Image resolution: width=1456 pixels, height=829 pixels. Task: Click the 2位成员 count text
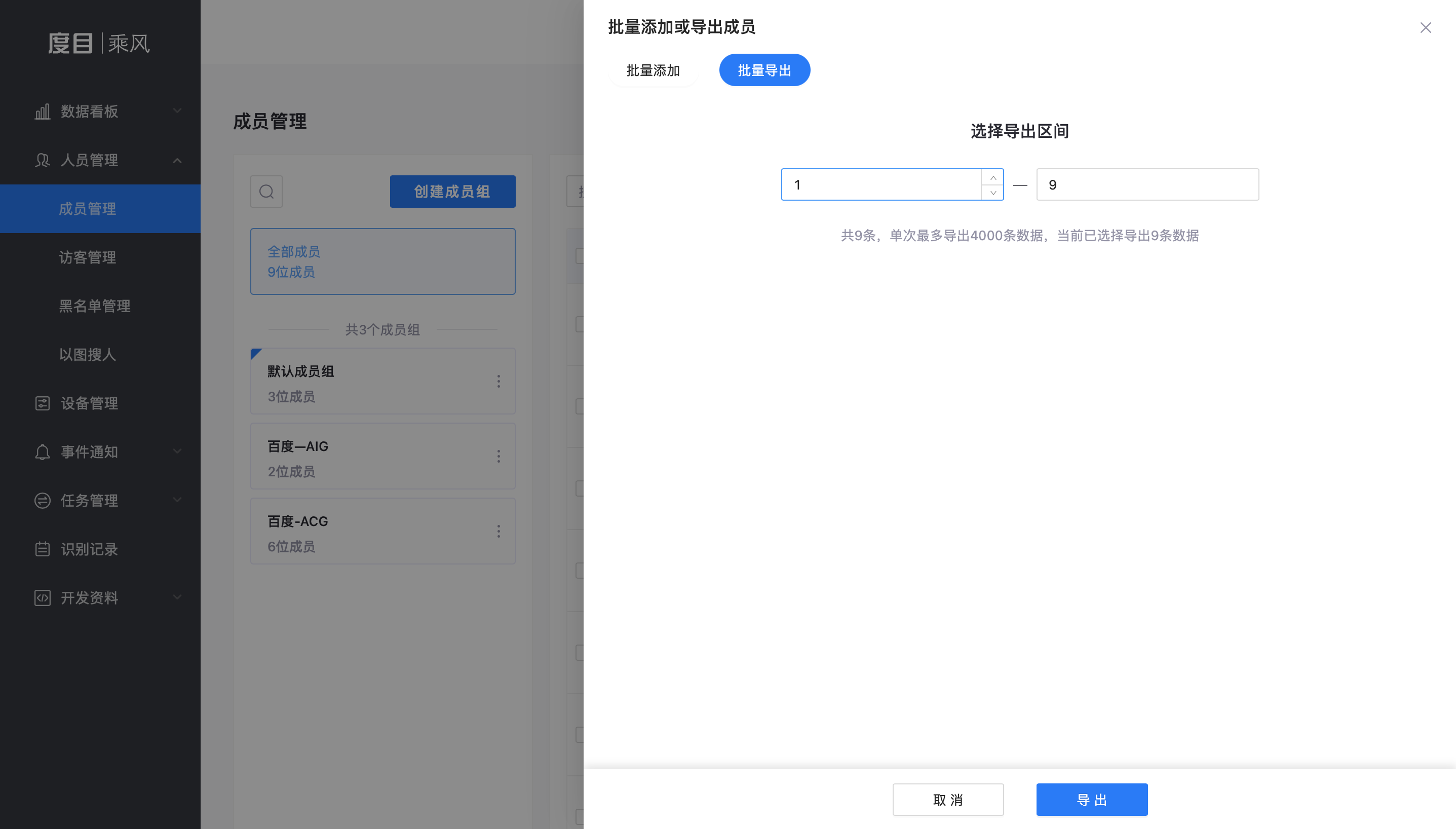291,471
